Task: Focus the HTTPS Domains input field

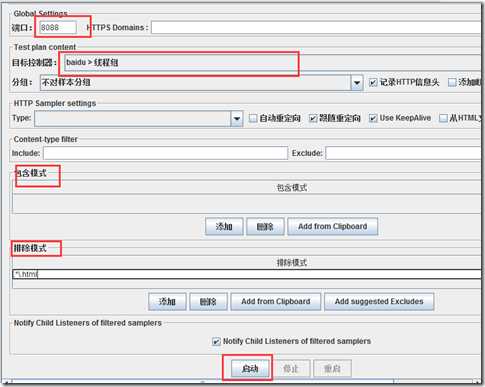Action: tap(317, 27)
